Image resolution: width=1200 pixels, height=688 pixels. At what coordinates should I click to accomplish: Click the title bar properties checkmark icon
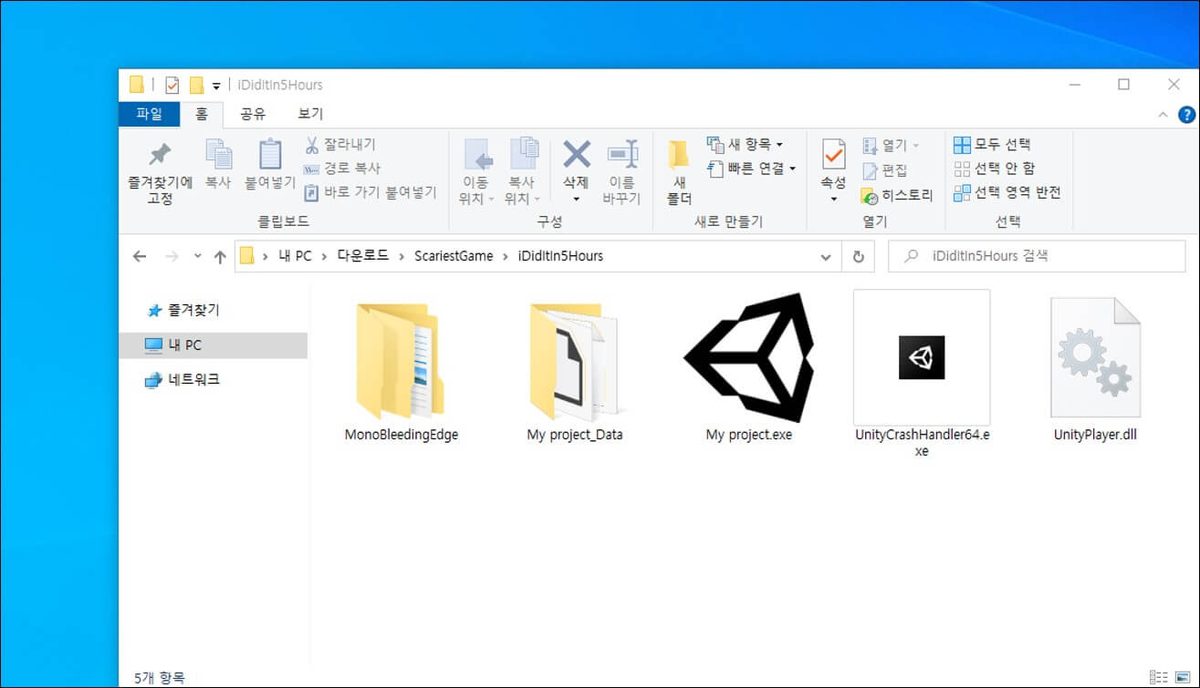[172, 85]
